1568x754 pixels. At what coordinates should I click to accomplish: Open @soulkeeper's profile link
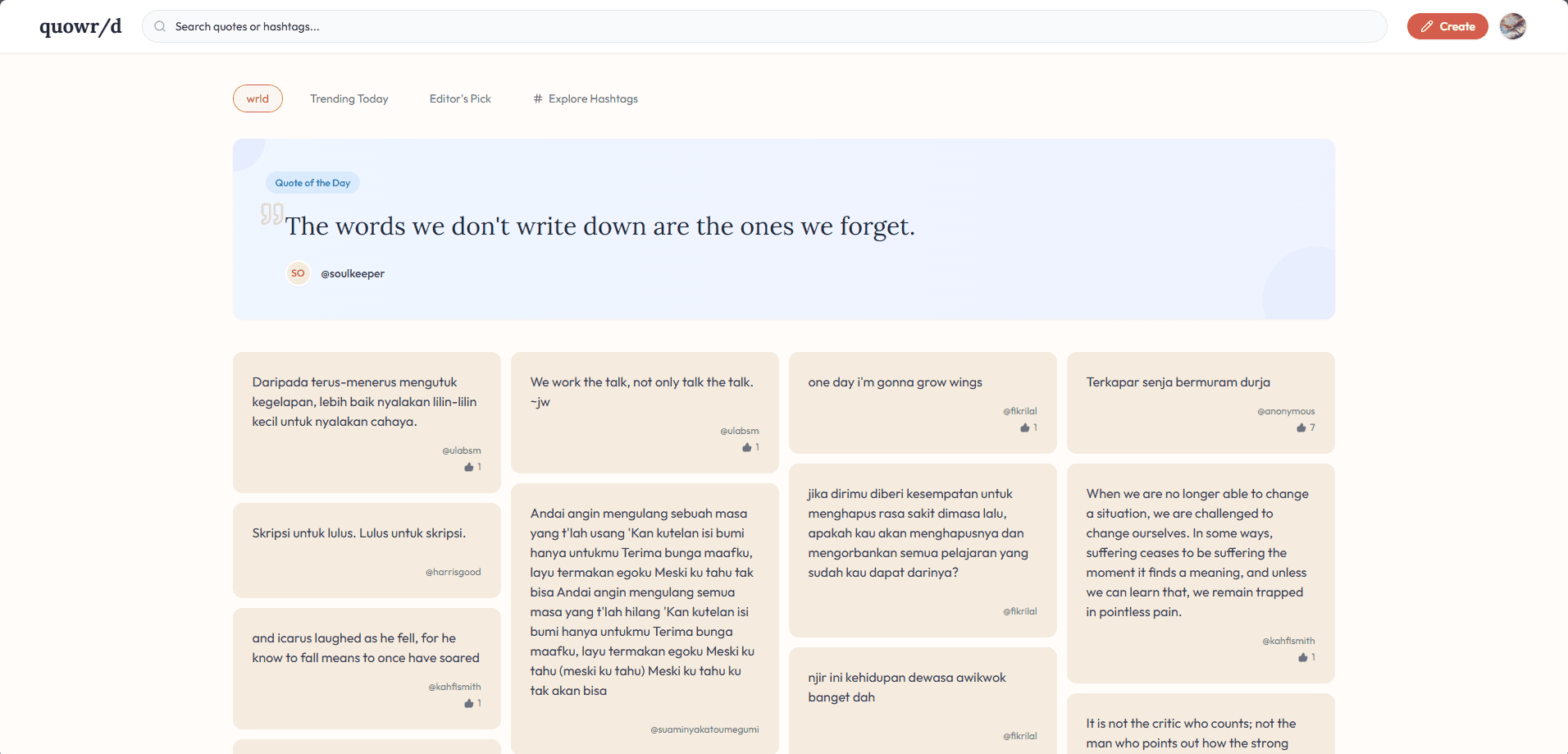(x=353, y=274)
